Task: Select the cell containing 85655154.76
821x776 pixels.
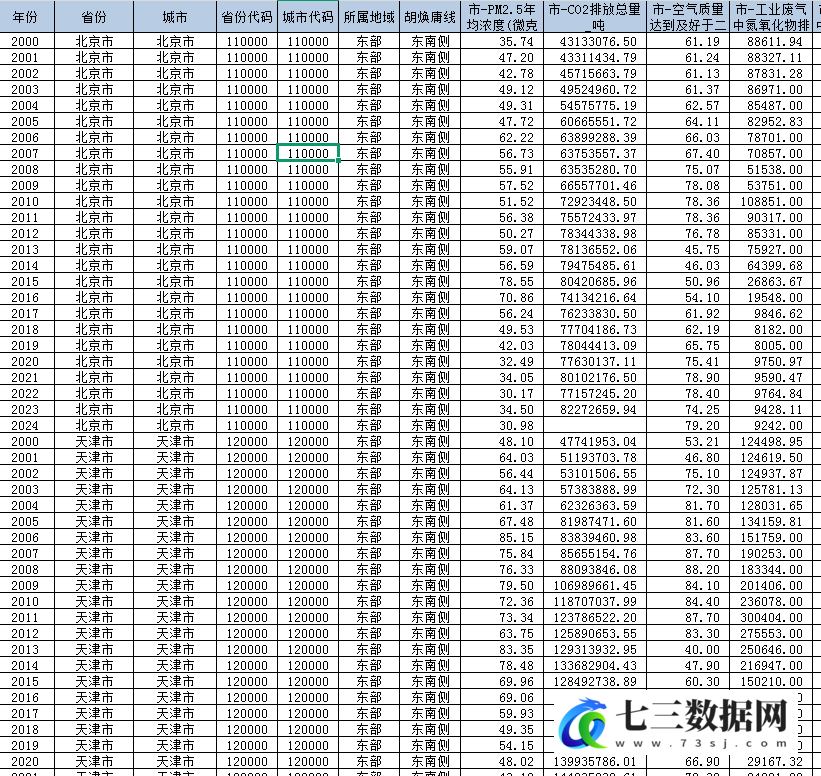Action: tap(595, 553)
